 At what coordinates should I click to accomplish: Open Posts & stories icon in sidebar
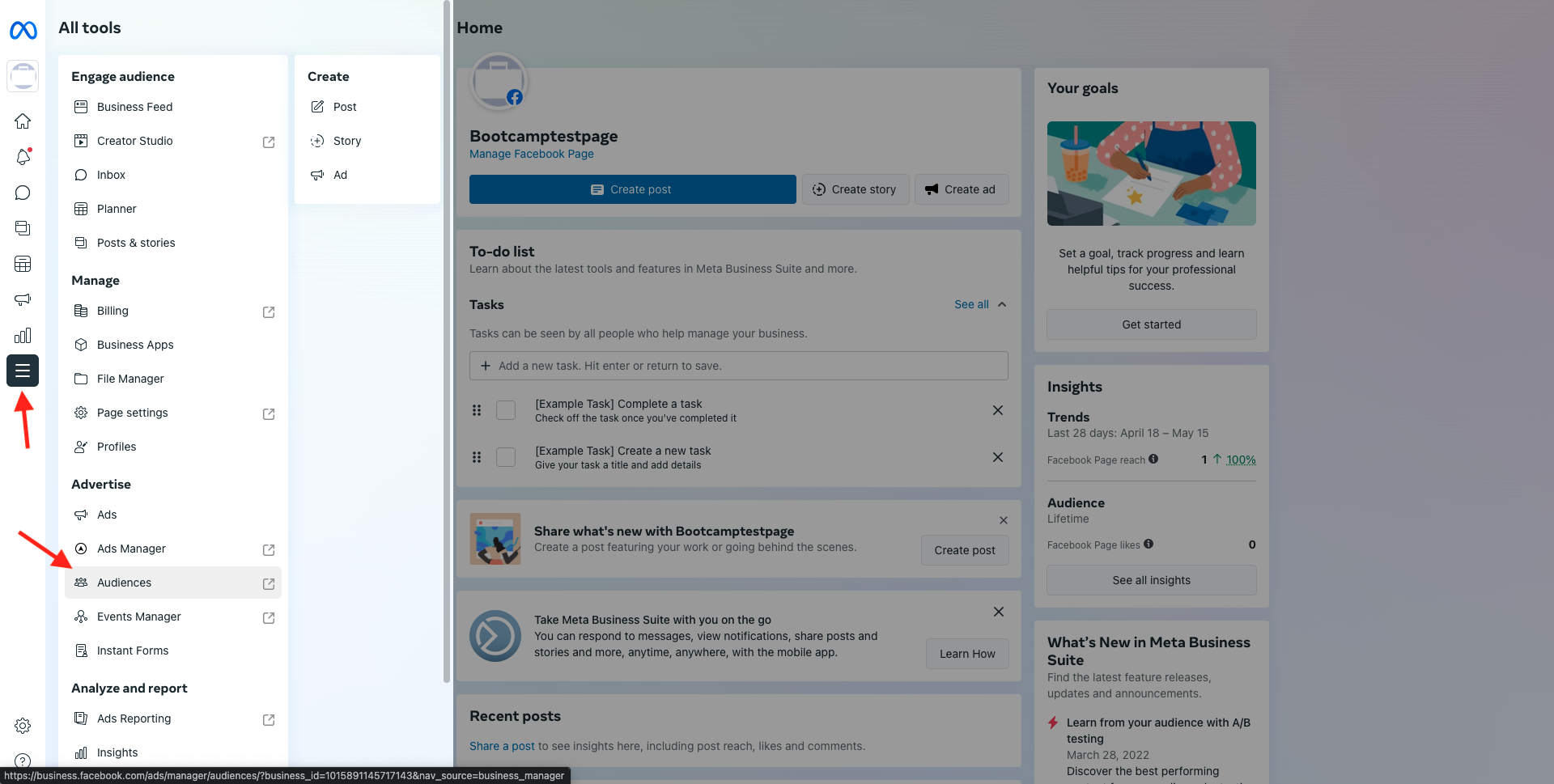point(23,228)
